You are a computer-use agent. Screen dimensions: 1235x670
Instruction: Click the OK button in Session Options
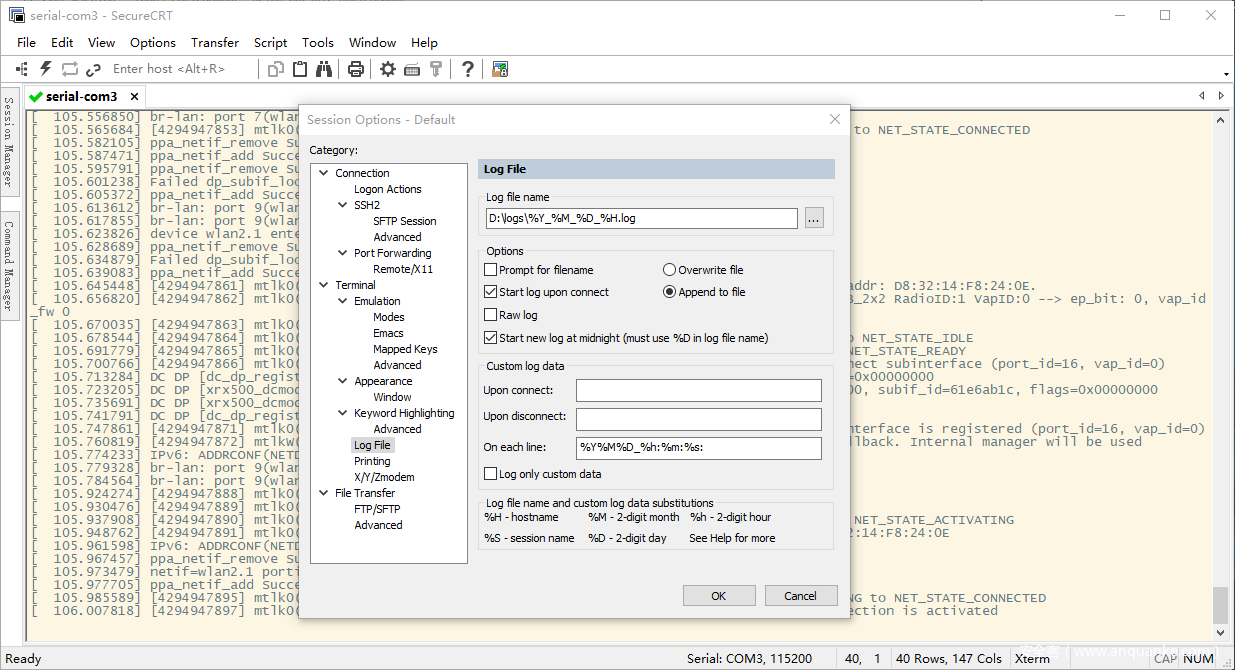pyautogui.click(x=718, y=596)
